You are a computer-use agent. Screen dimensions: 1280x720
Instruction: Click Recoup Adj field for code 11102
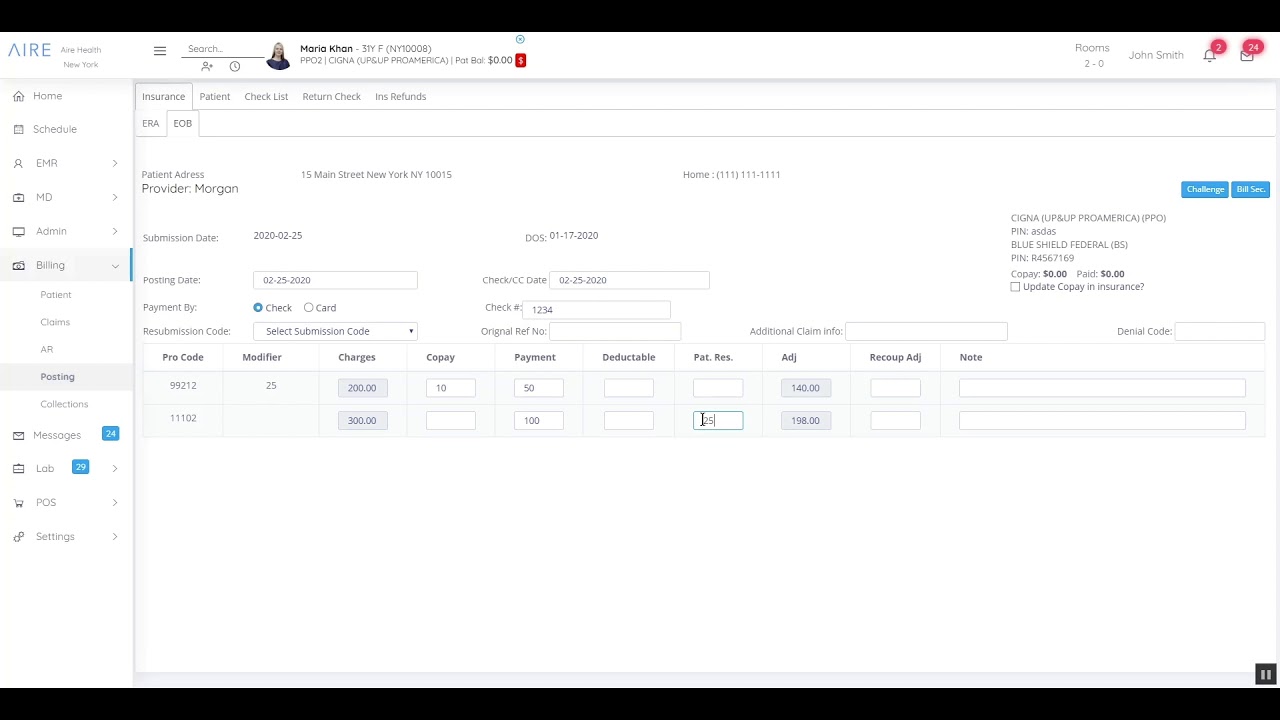(895, 420)
